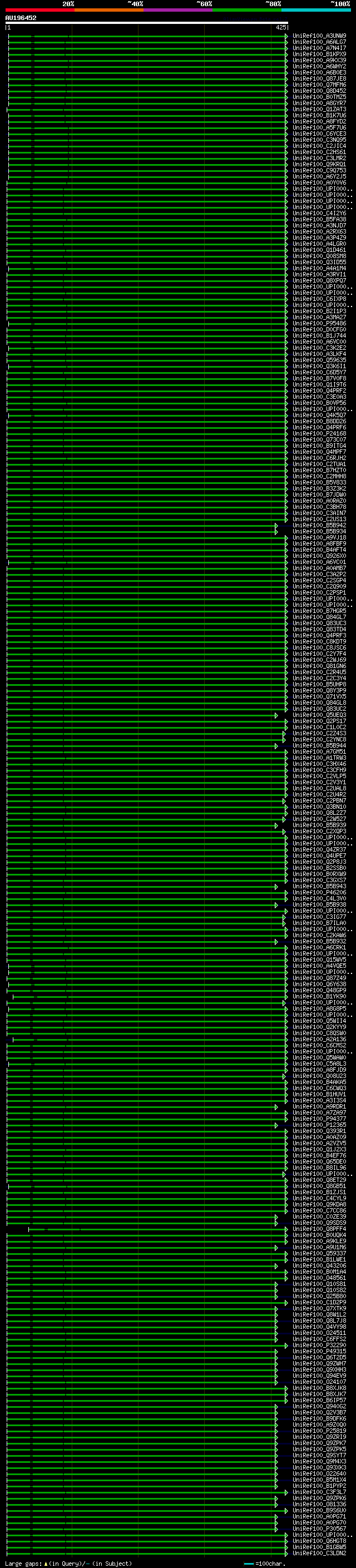The image size is (356, 1568).
Task: Select the label UniRef100_A4LGR0
Action: tap(319, 244)
